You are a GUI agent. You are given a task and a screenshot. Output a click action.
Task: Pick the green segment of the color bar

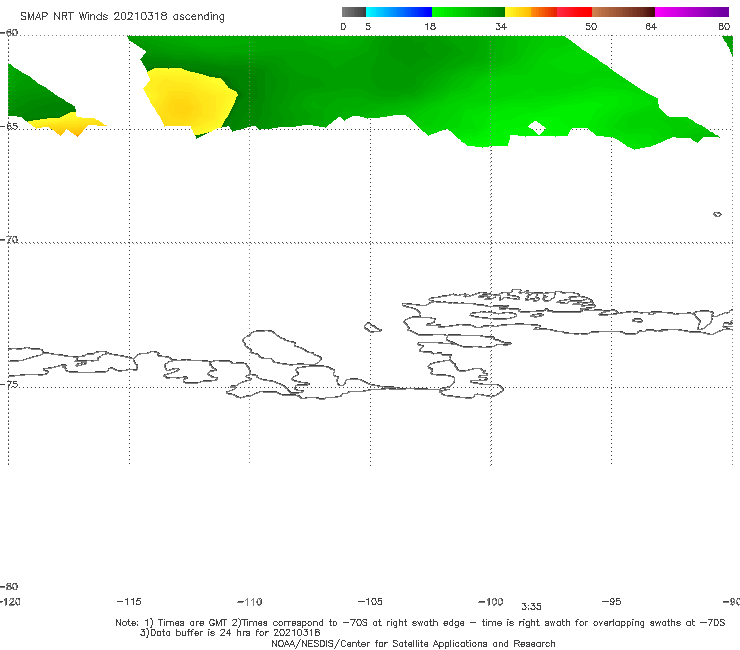click(469, 12)
